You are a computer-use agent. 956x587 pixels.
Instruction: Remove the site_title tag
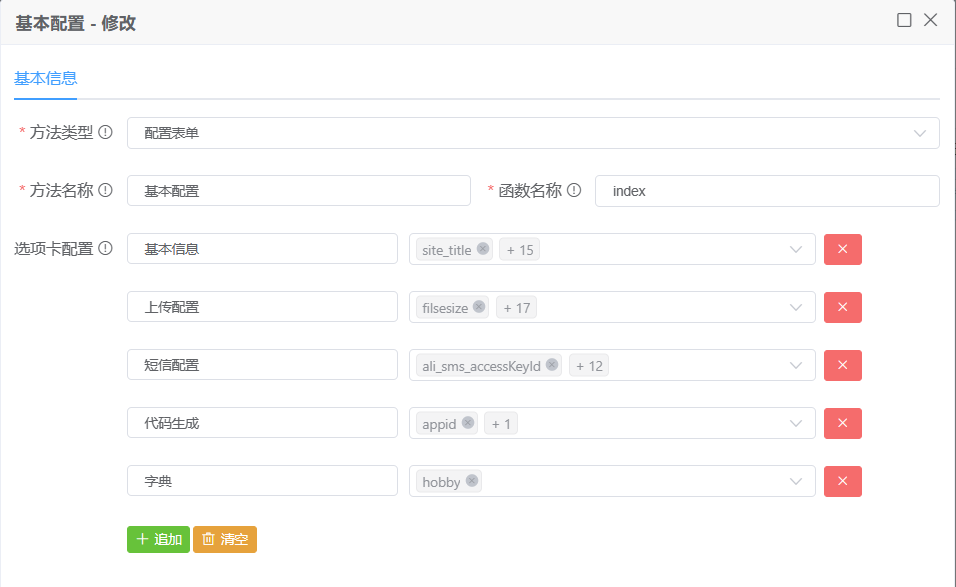(483, 249)
